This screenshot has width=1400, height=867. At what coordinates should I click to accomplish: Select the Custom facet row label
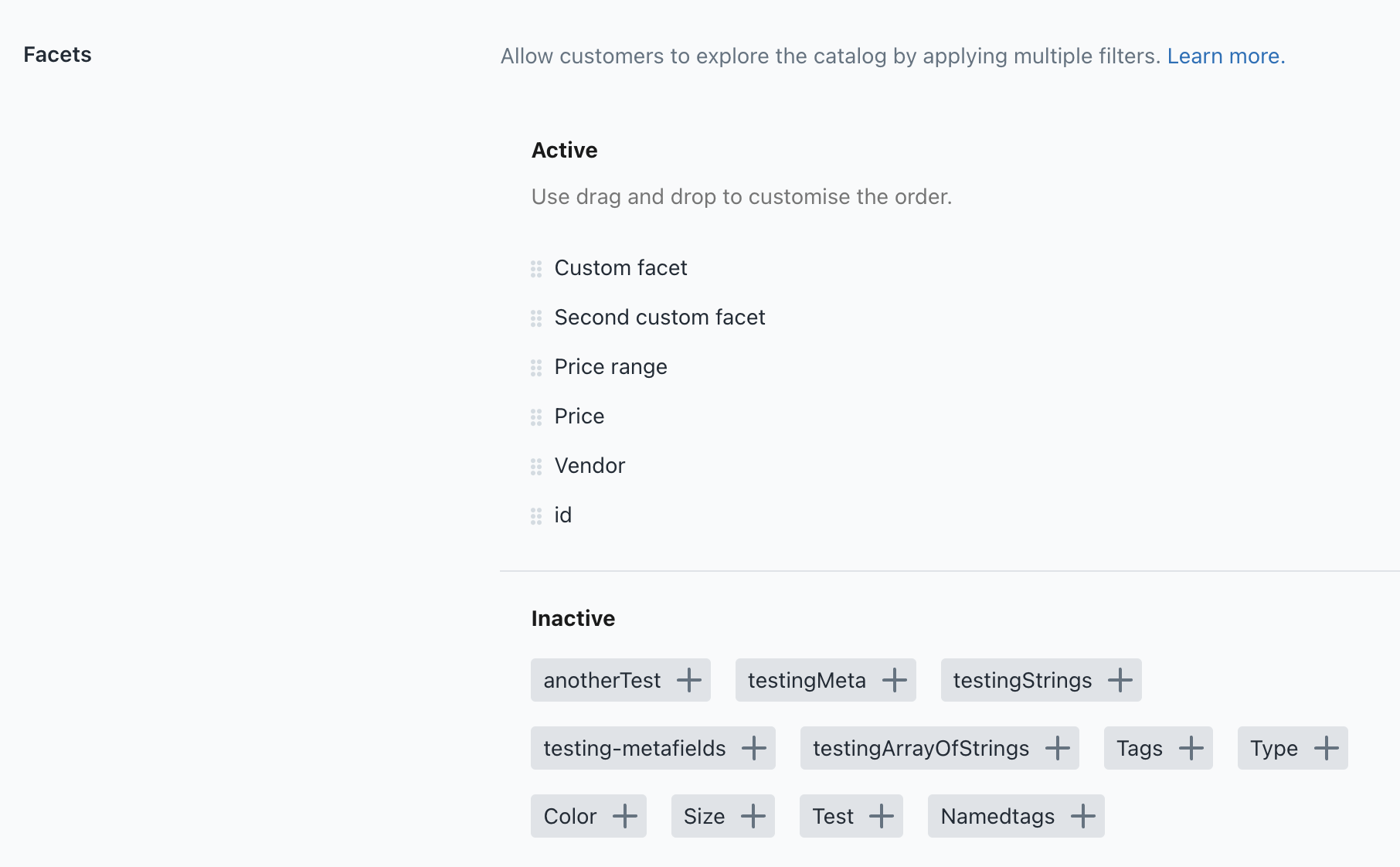pyautogui.click(x=620, y=268)
